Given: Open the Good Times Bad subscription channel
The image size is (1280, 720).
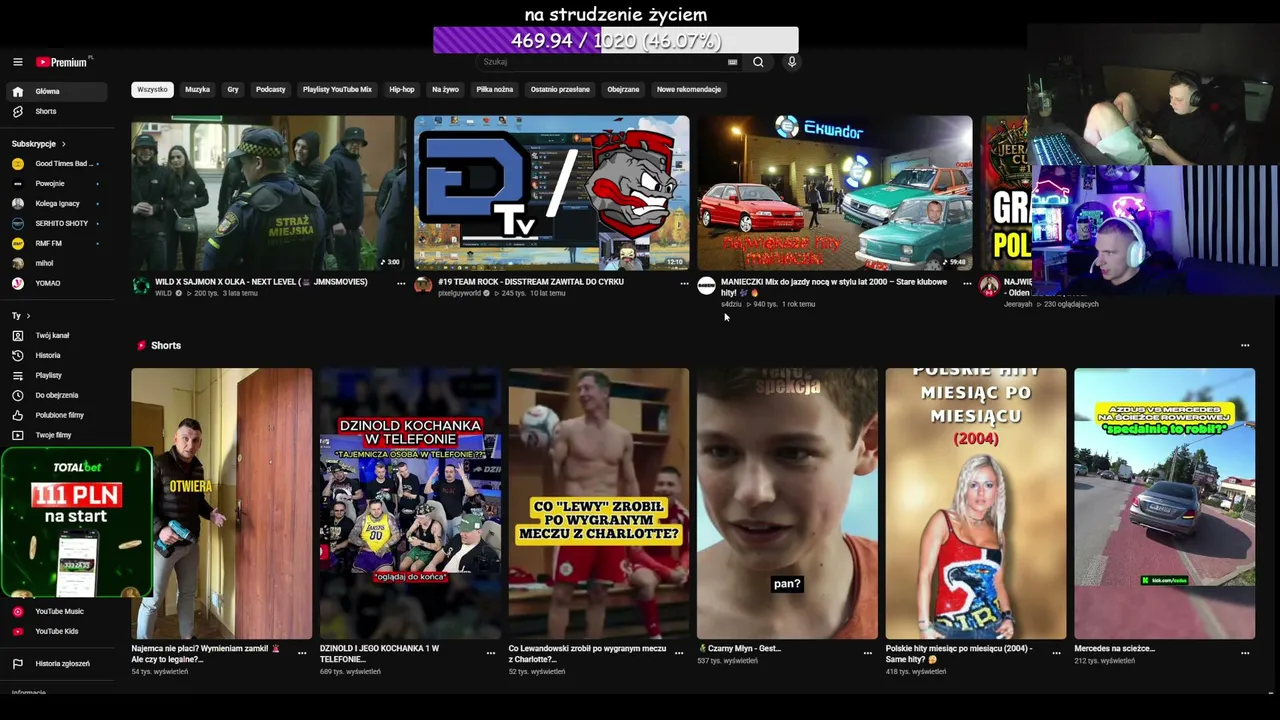Looking at the screenshot, I should [55, 163].
